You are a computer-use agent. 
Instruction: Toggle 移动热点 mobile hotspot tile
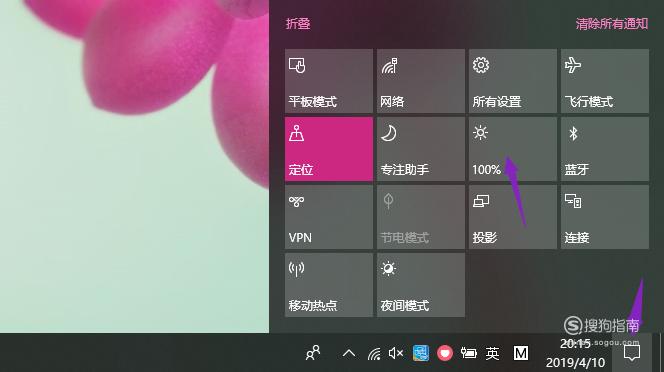tap(329, 285)
